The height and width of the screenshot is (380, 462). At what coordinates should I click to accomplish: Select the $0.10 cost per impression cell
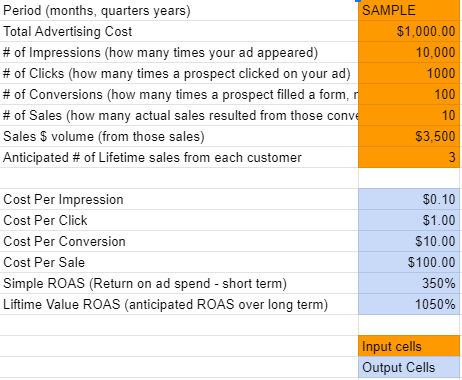(409, 199)
